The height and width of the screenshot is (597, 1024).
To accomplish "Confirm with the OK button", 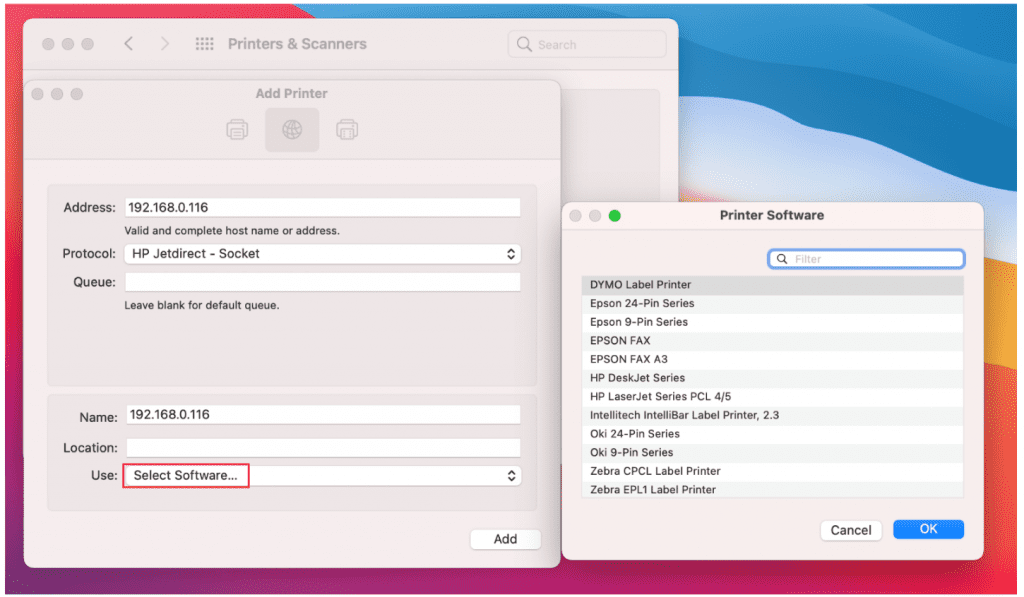I will click(x=928, y=530).
